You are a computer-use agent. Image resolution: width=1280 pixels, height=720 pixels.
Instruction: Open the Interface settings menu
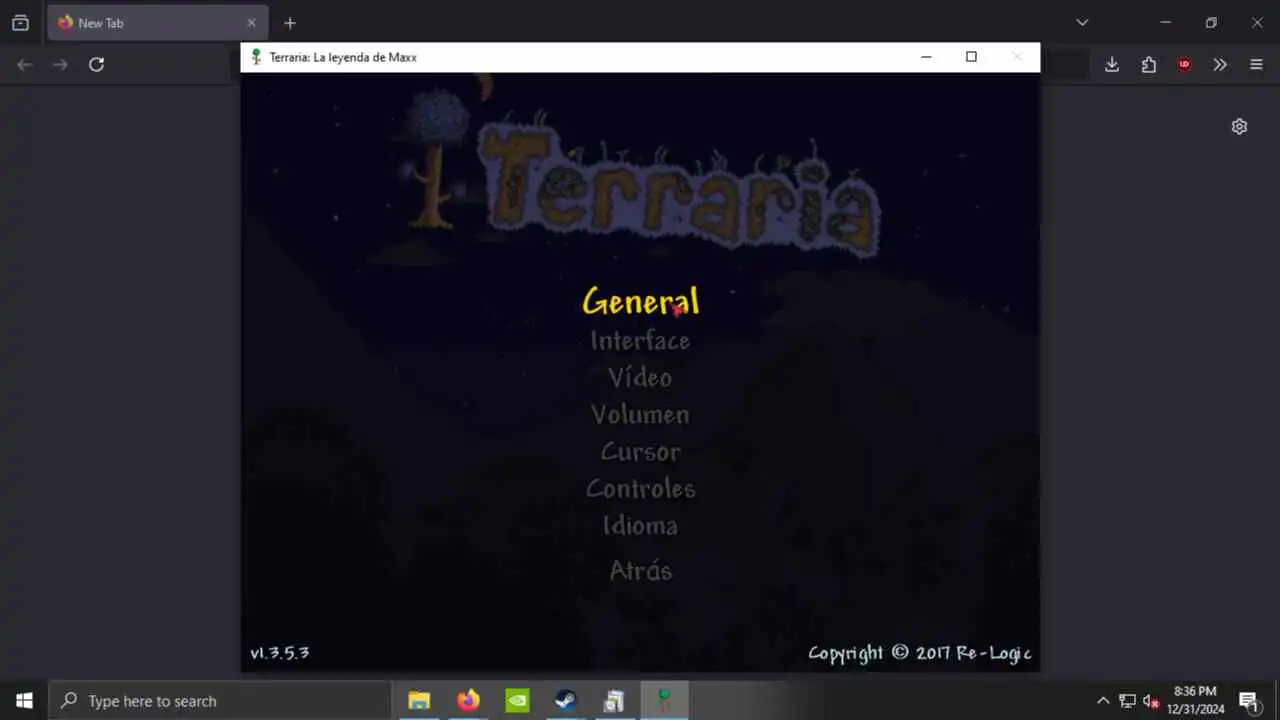click(x=640, y=341)
